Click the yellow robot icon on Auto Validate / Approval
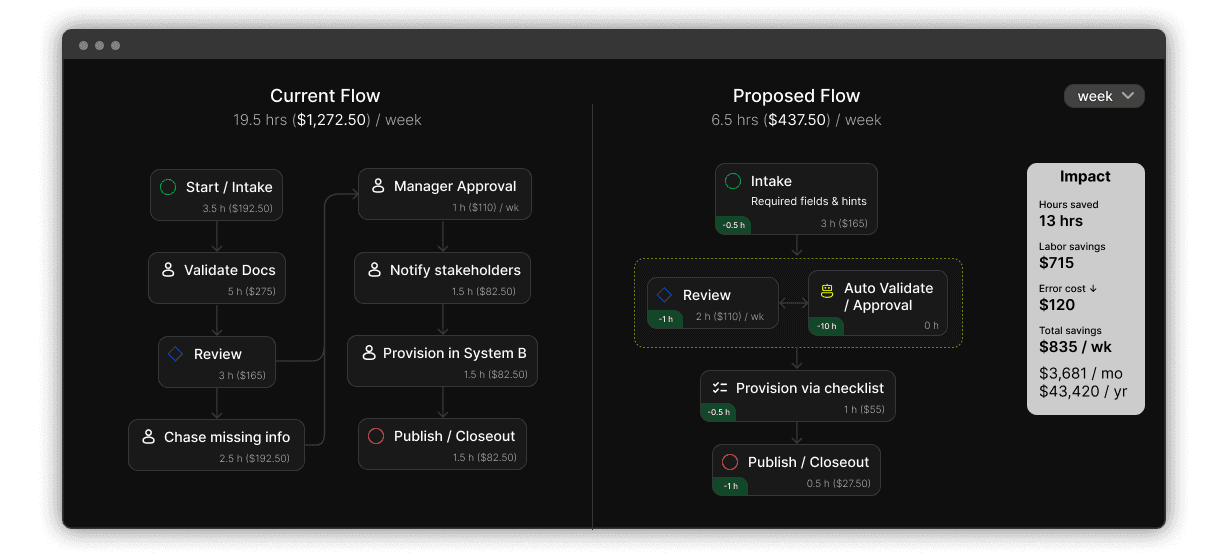Viewport: 1228px width, 560px height. [827, 291]
